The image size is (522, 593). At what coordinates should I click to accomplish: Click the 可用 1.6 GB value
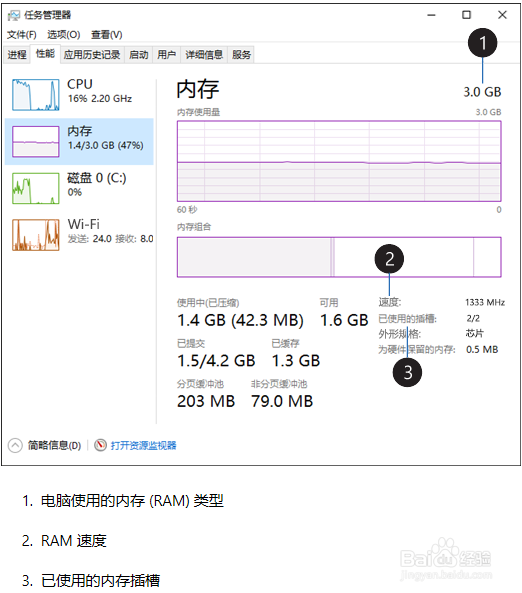(344, 320)
